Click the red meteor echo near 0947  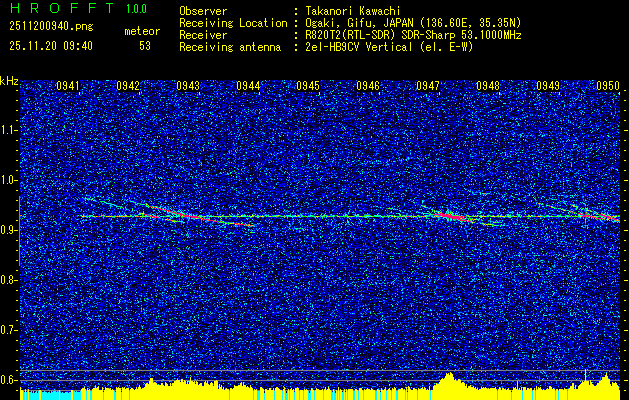[451, 217]
